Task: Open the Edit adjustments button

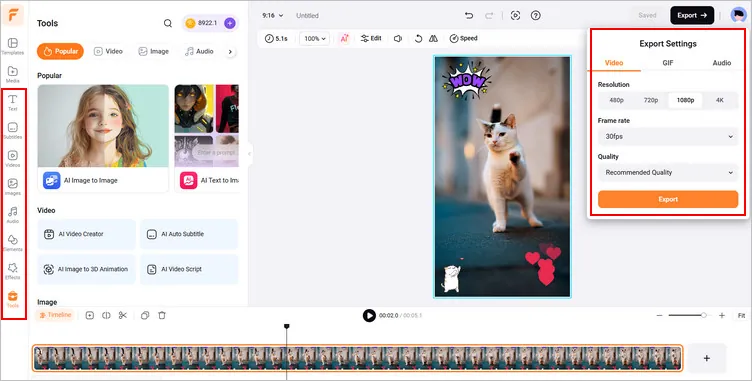Action: 371,38
